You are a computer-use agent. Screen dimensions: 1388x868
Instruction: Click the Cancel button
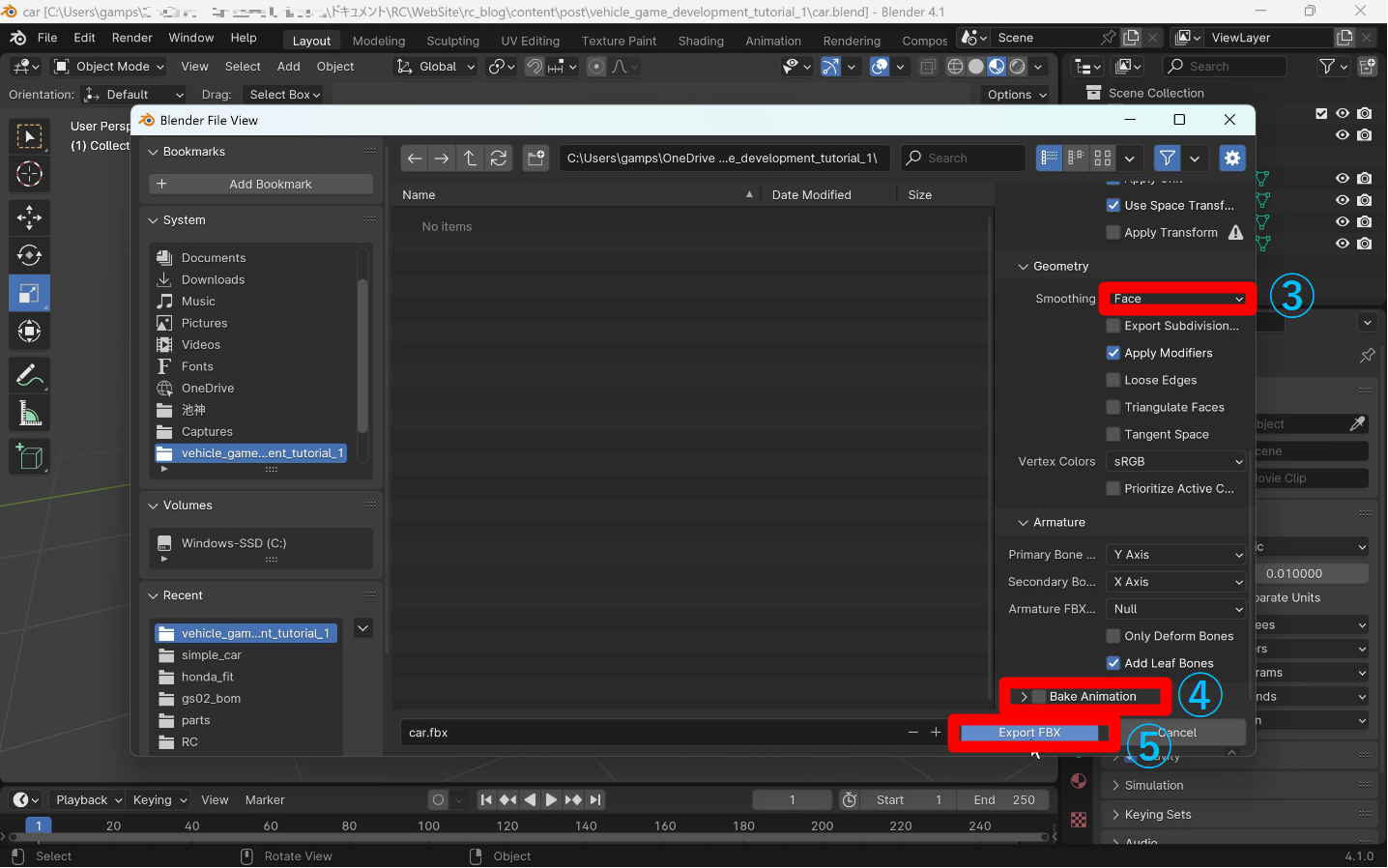click(x=1176, y=733)
